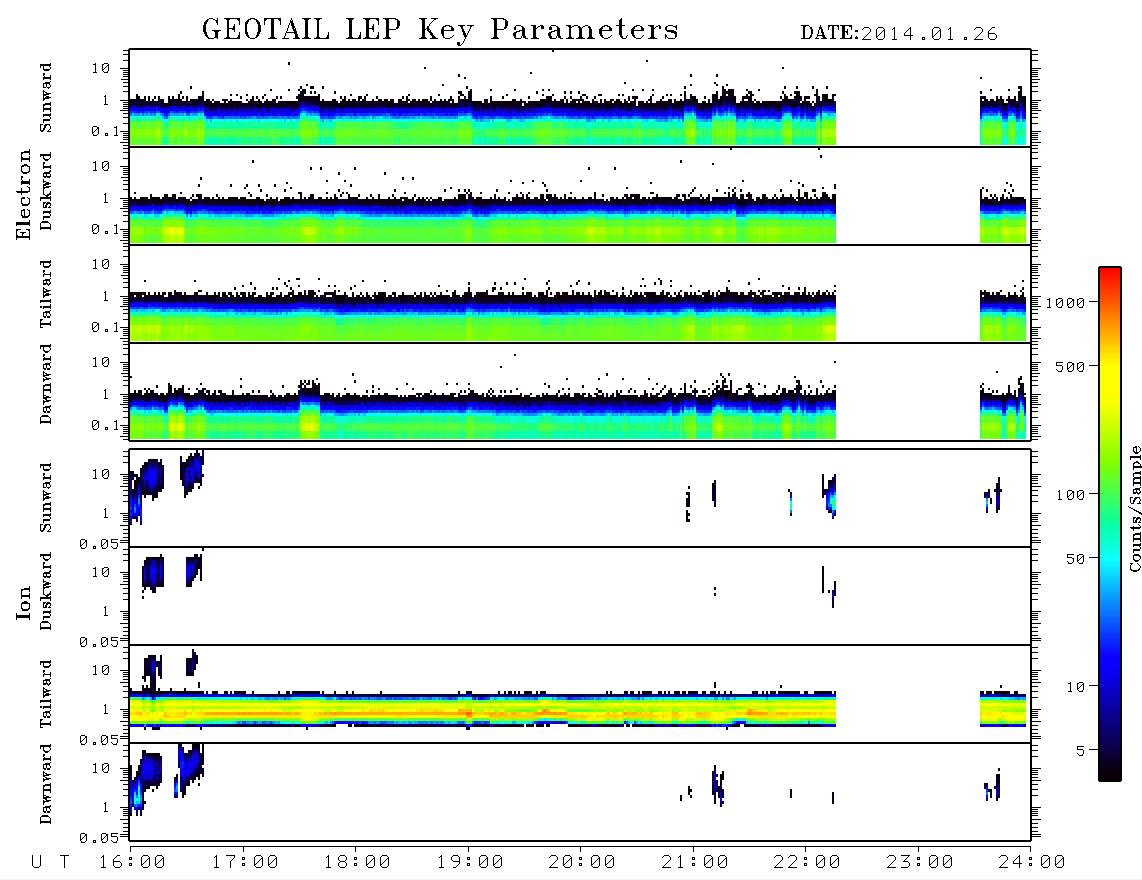Select the Electron "Dawnward" panel label

(x=46, y=385)
